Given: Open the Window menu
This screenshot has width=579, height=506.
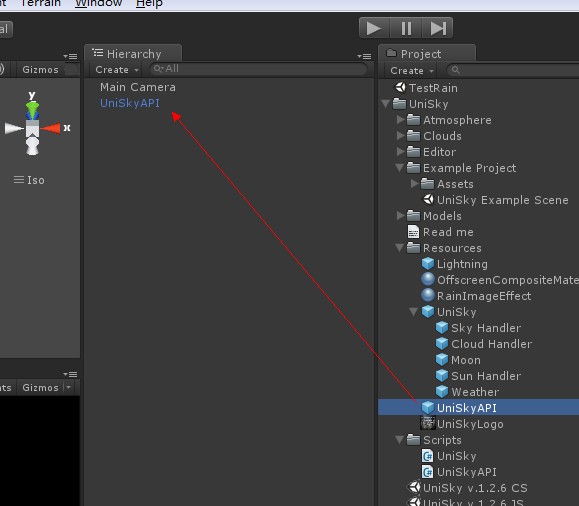Looking at the screenshot, I should coord(99,4).
